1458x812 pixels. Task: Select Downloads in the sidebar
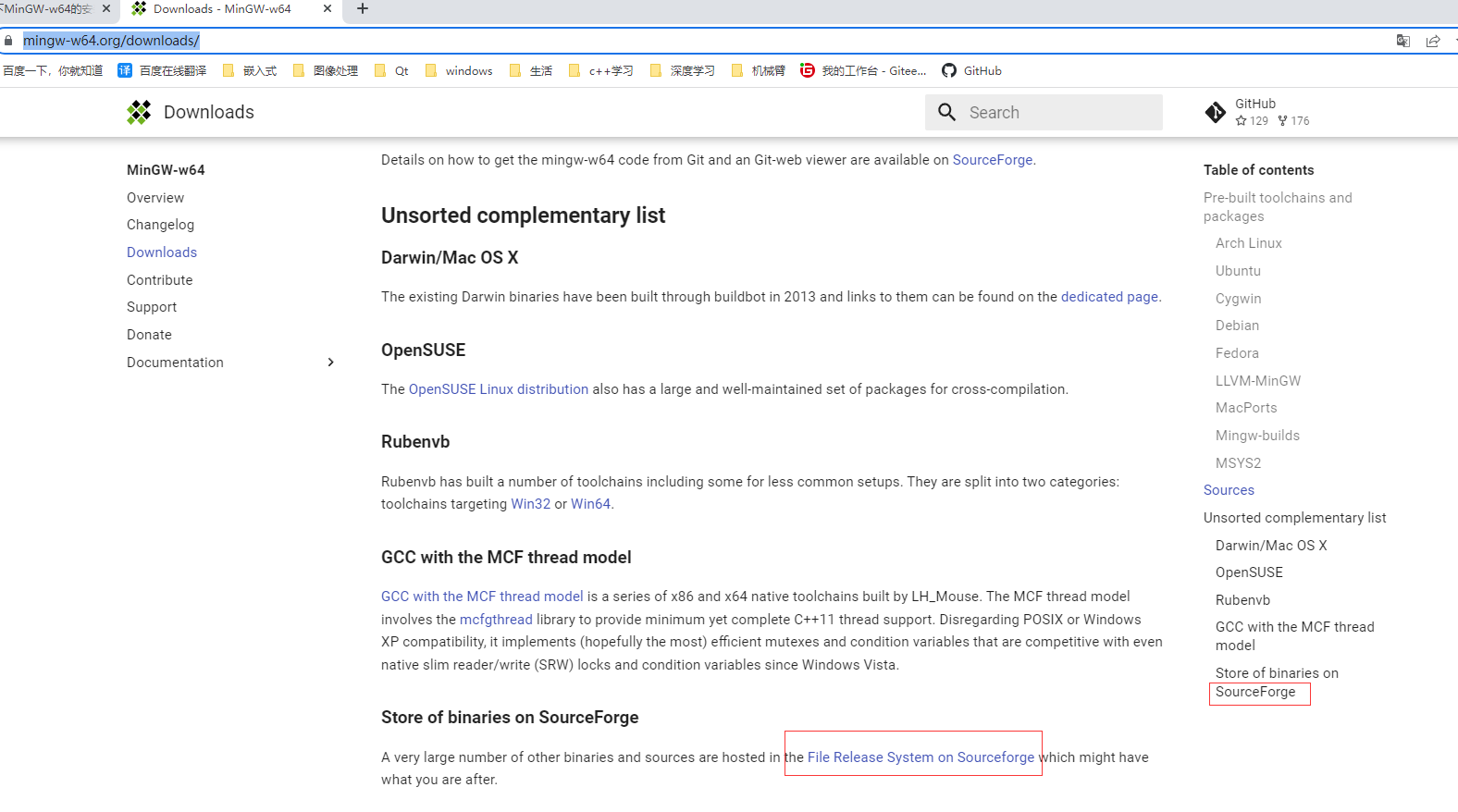(162, 252)
